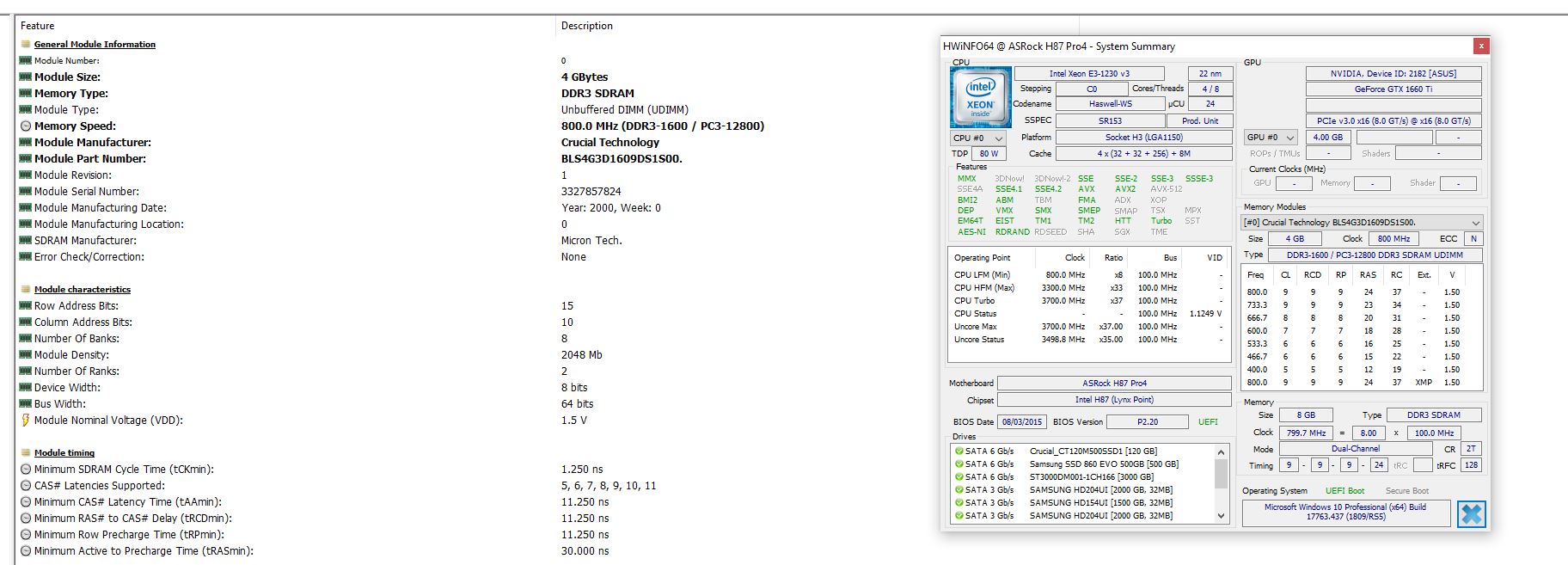Click the icon beside Module characteristics heading
The image size is (1568, 565).
coord(25,289)
